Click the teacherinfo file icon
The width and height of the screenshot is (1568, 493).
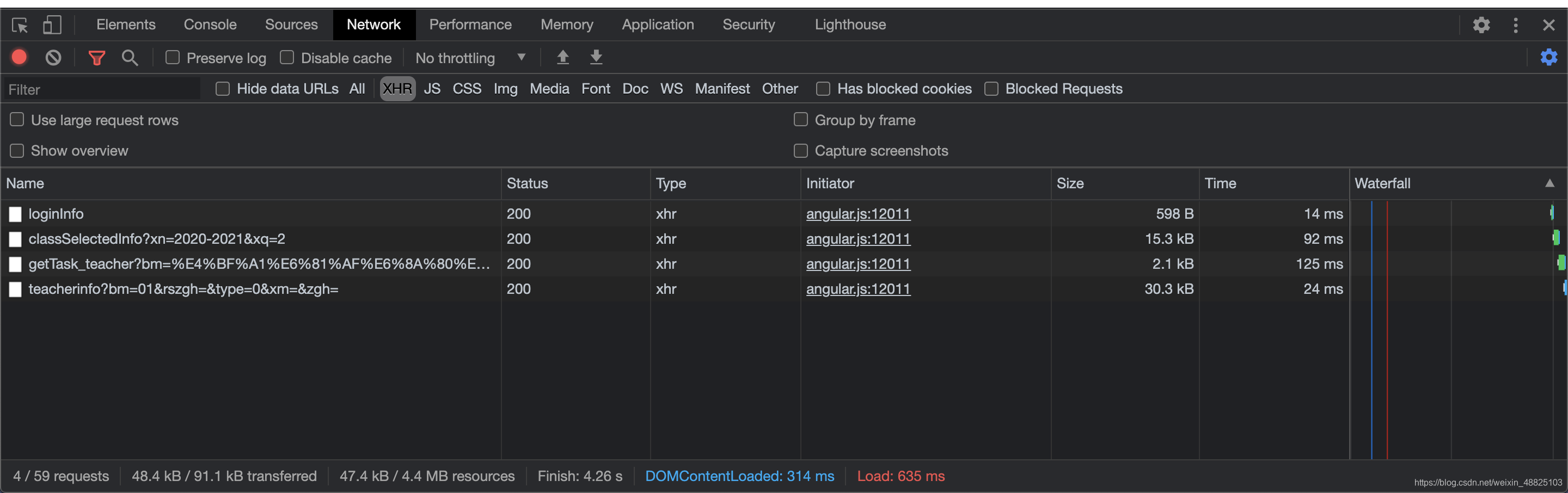click(x=15, y=289)
